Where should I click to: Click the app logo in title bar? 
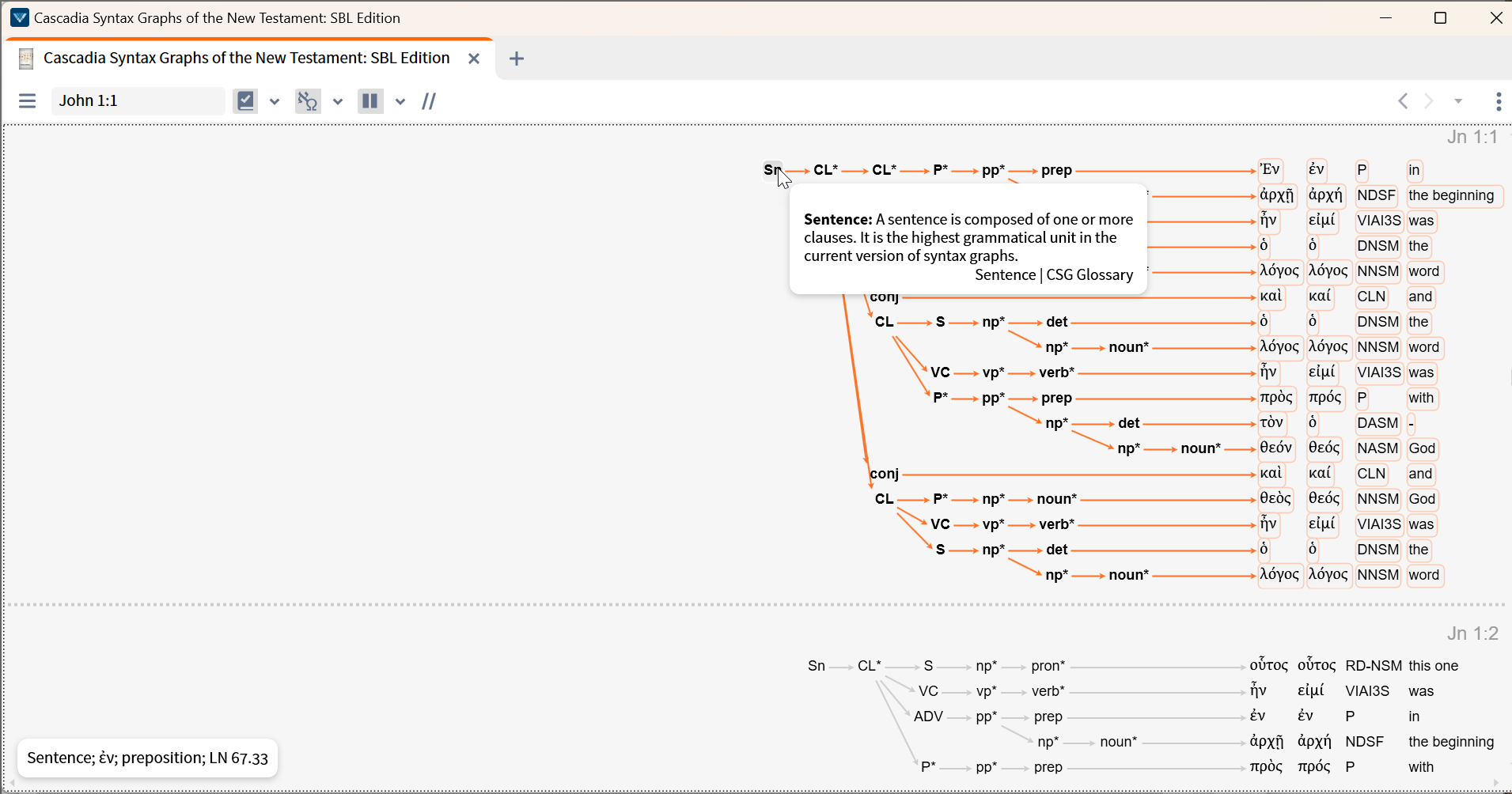(x=20, y=17)
